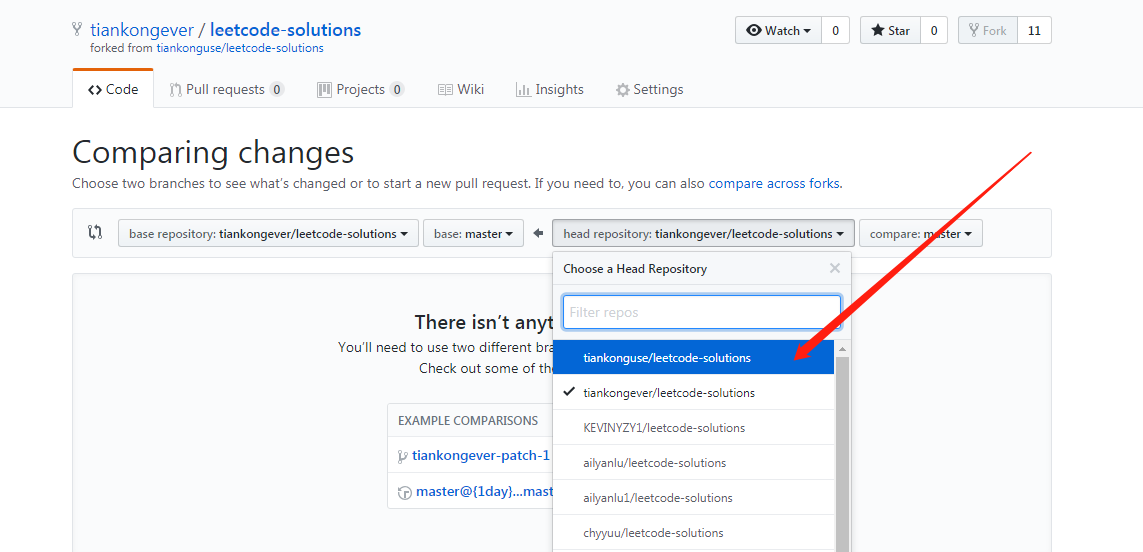Click the forks count 11
The image size is (1143, 552).
(1034, 31)
